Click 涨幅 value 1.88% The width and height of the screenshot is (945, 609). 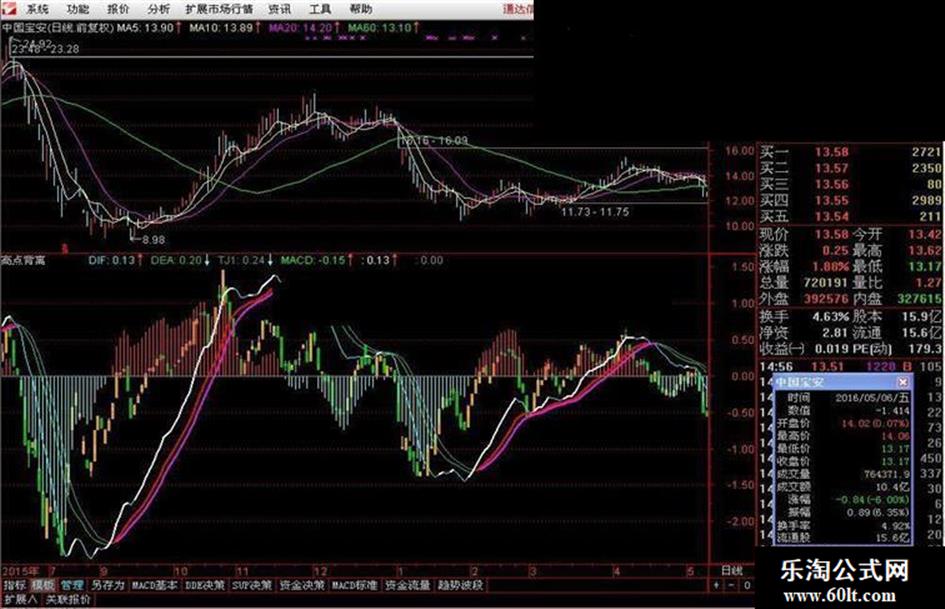tap(830, 266)
